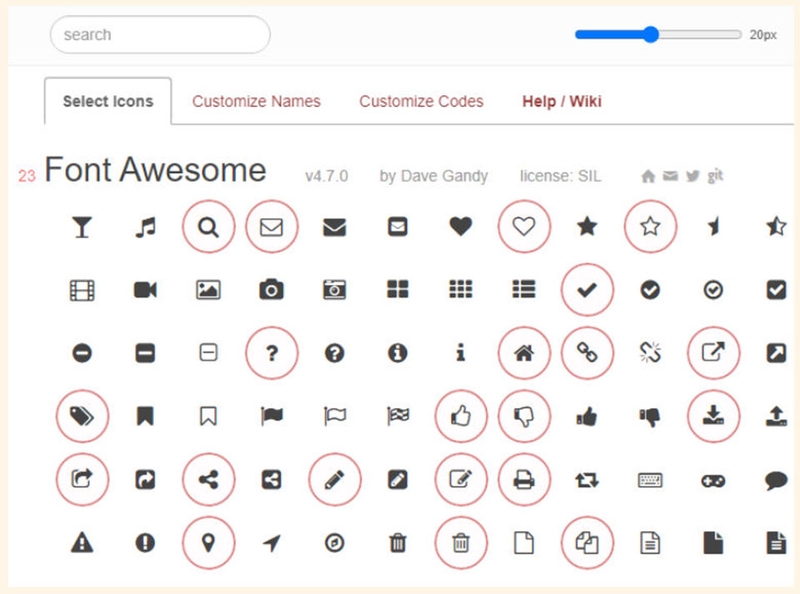The image size is (800, 594).
Task: Select the solid star icon
Action: tap(587, 227)
